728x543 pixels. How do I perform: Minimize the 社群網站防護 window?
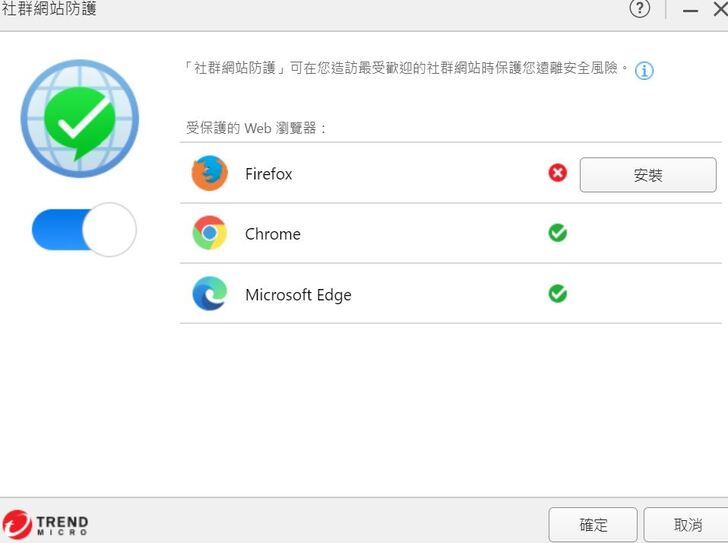[690, 9]
